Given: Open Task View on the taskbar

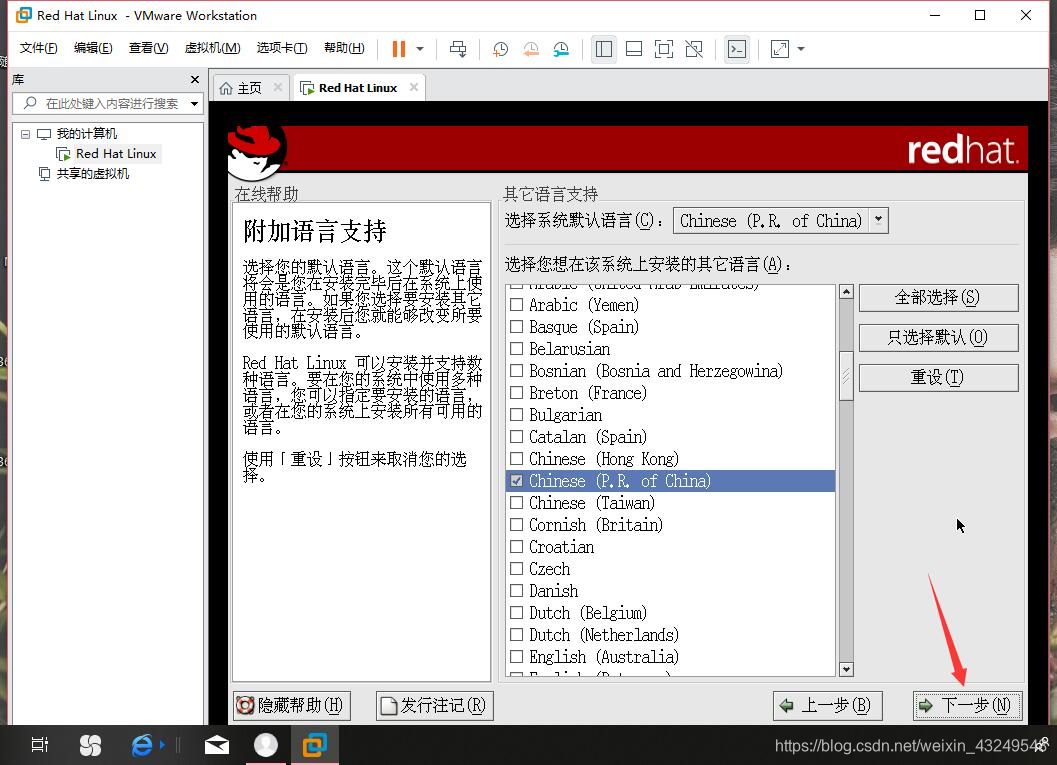Looking at the screenshot, I should click(x=40, y=745).
